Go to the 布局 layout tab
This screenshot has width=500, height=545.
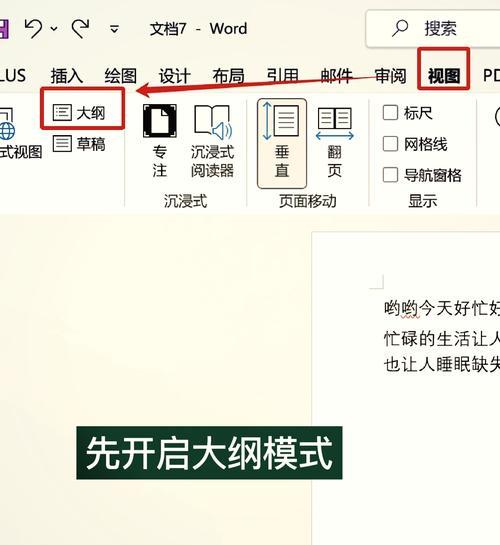pyautogui.click(x=228, y=75)
